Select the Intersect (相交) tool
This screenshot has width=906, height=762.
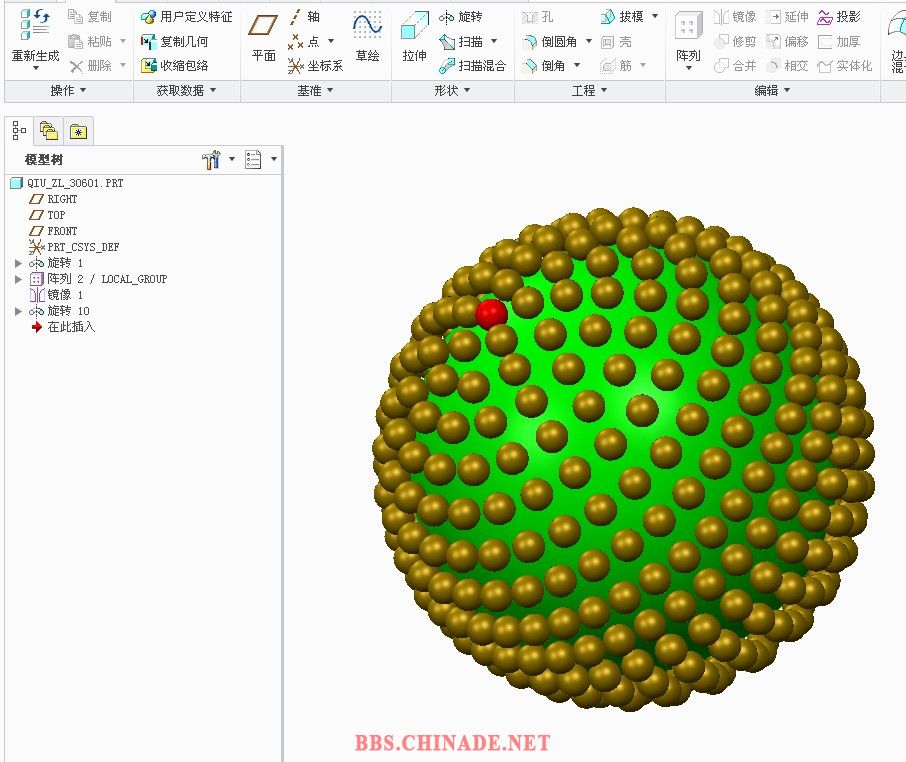click(787, 66)
